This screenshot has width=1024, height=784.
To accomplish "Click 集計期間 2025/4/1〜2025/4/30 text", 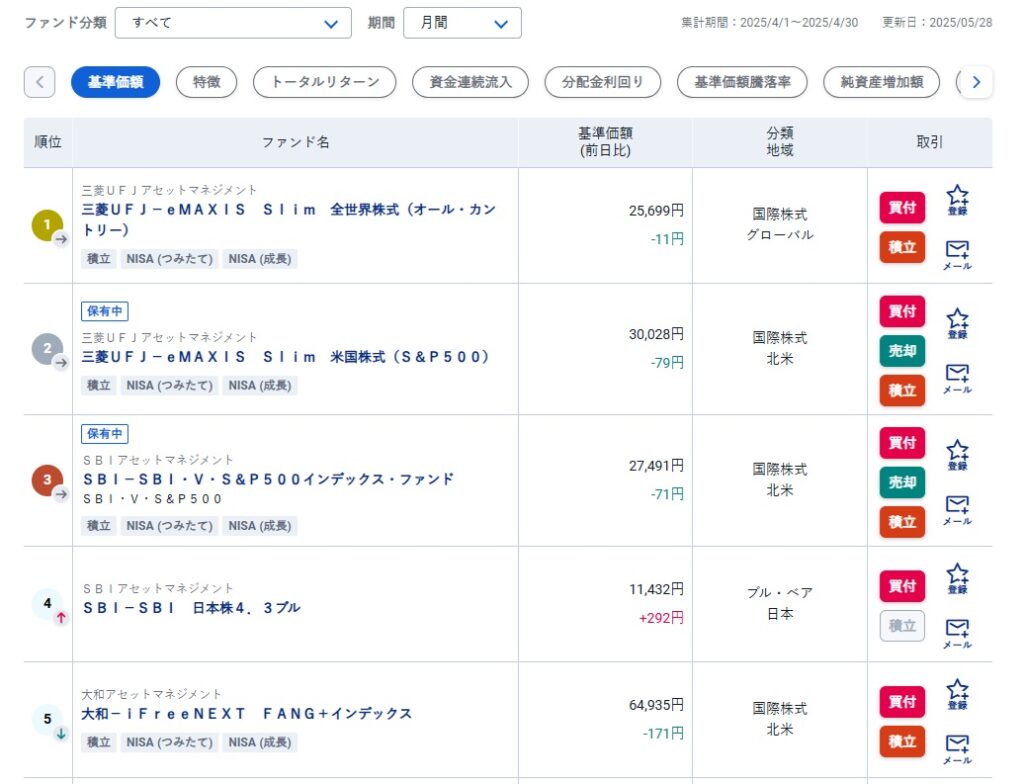I will click(769, 22).
